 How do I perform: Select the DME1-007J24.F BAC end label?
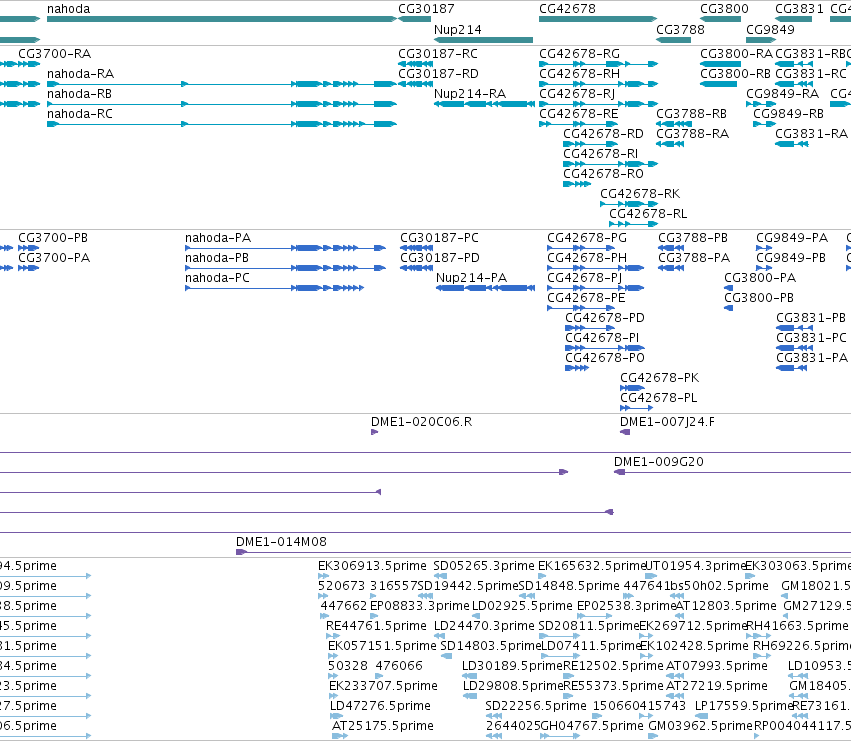667,422
